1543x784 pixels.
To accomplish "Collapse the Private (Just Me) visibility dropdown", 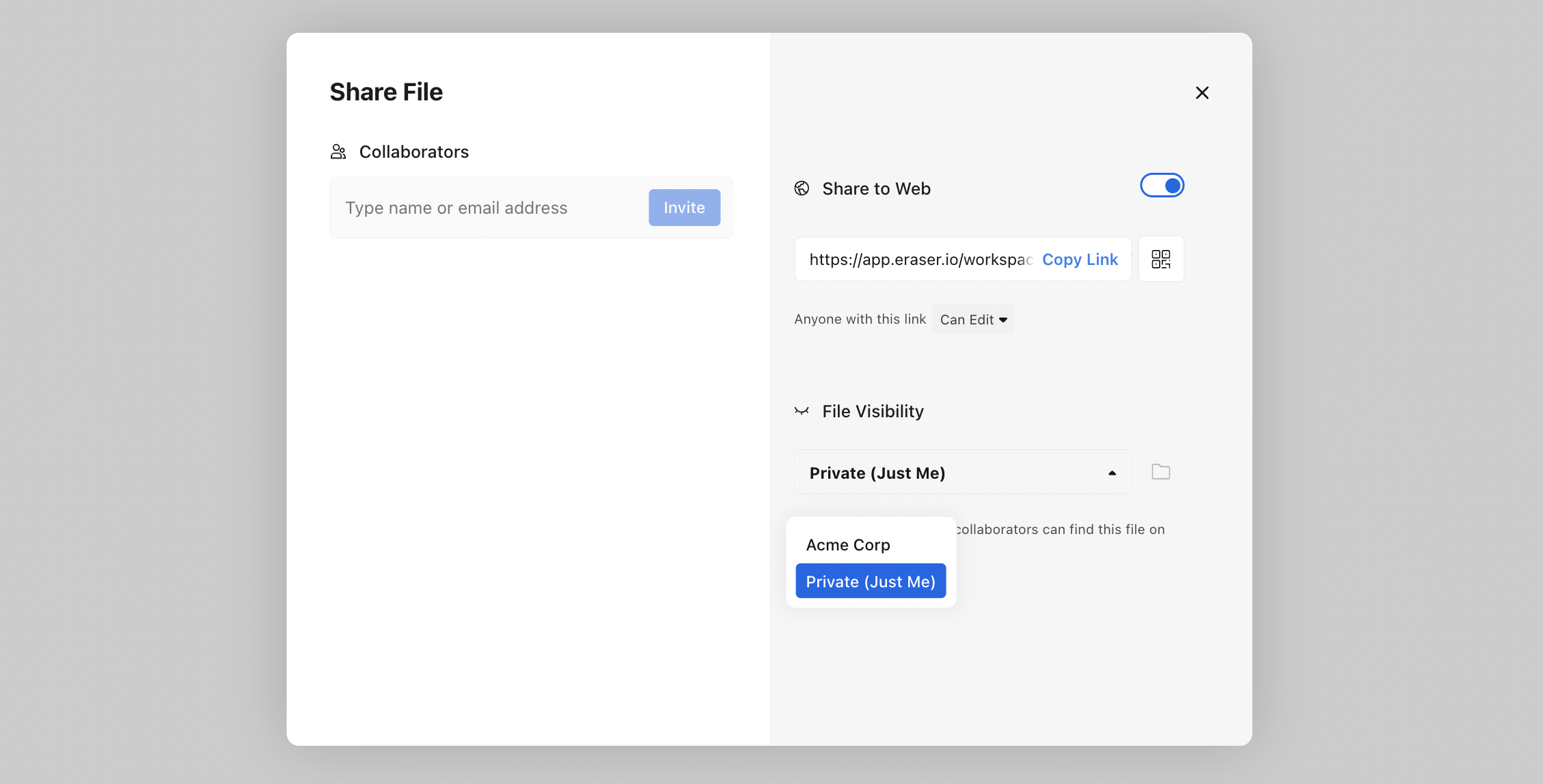I will (x=957, y=473).
